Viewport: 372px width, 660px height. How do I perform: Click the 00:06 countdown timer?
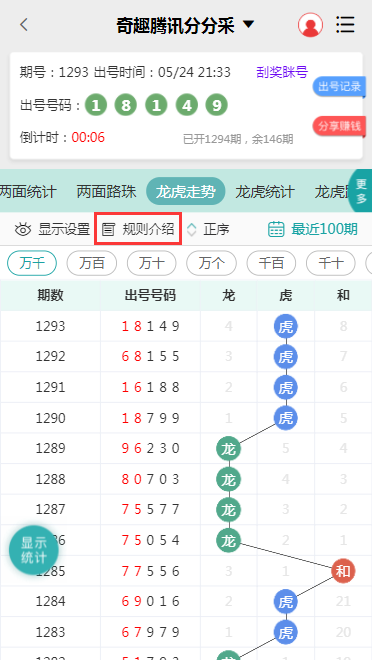click(x=88, y=137)
